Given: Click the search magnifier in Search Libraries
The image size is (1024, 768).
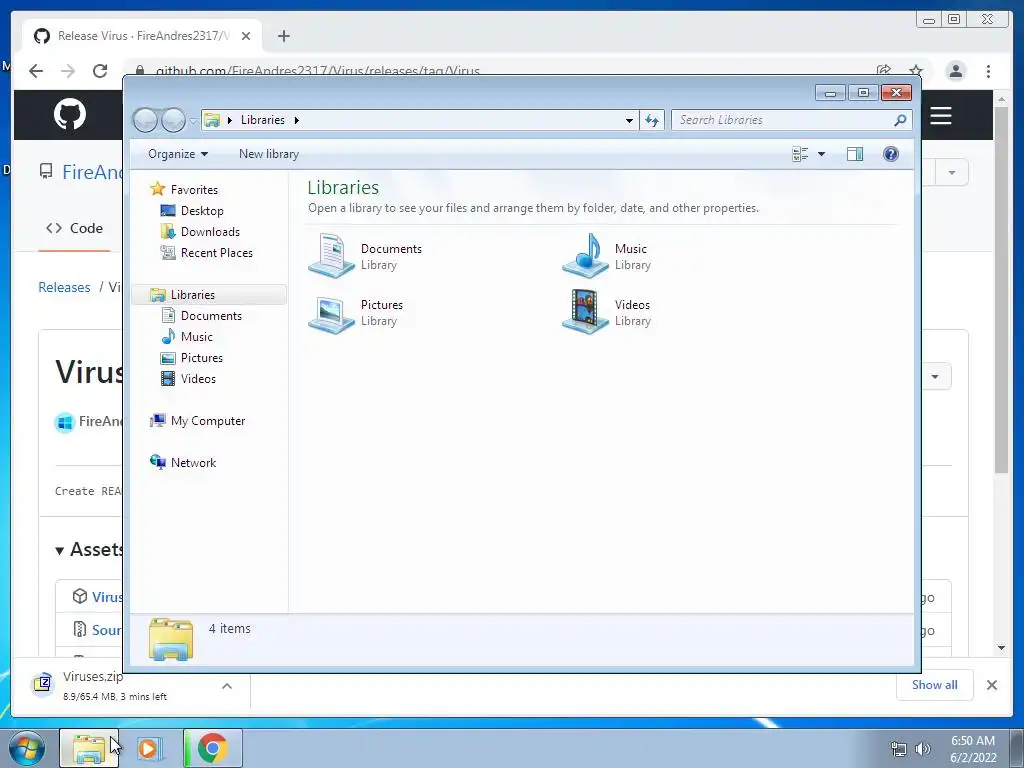Looking at the screenshot, I should (x=900, y=120).
